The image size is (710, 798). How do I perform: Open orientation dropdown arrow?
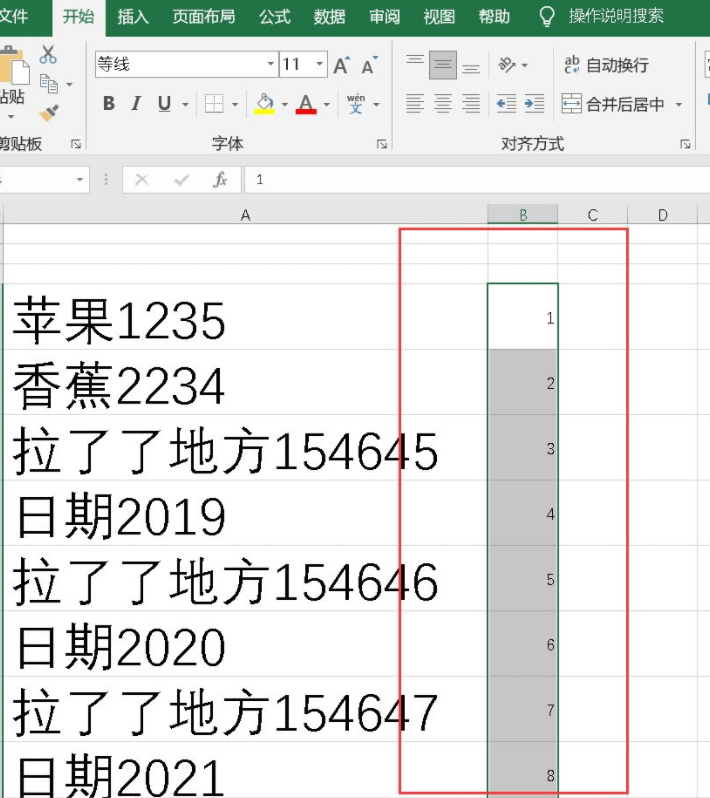tap(524, 65)
